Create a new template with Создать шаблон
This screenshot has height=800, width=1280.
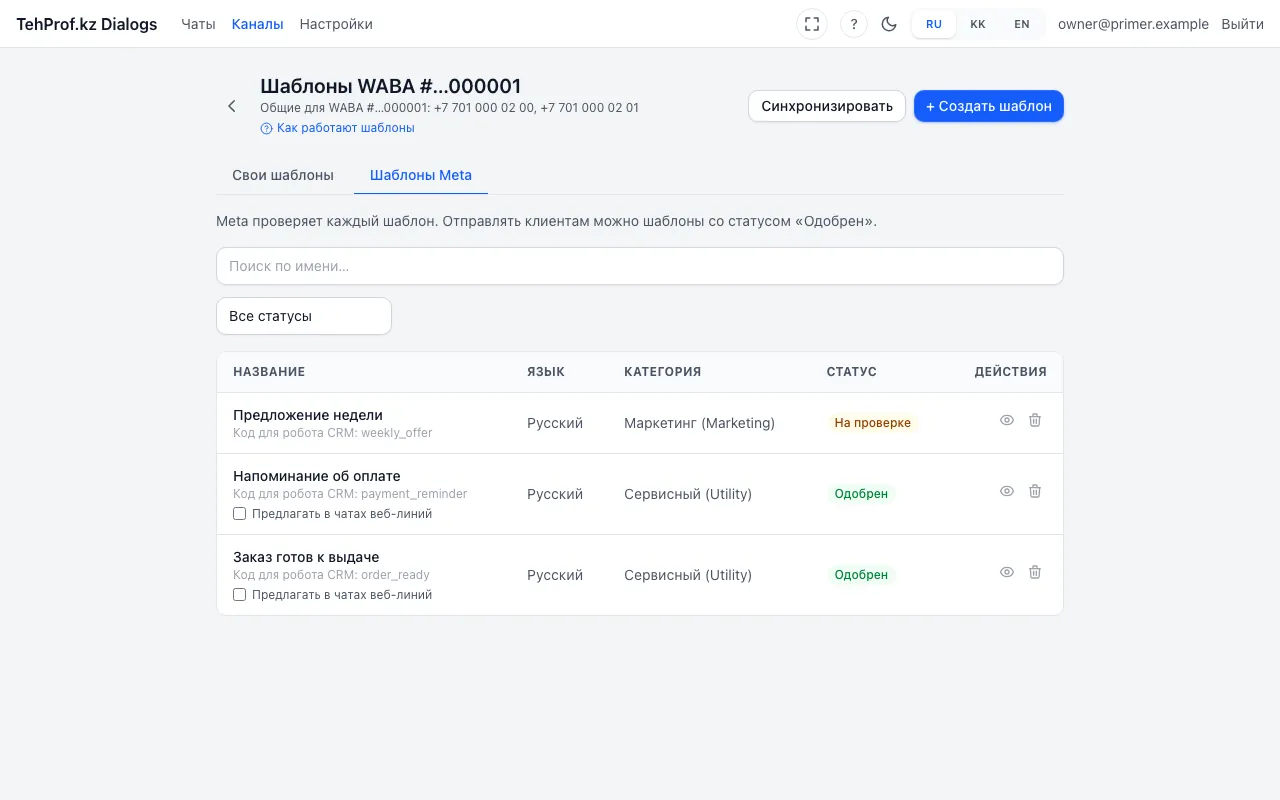tap(989, 106)
